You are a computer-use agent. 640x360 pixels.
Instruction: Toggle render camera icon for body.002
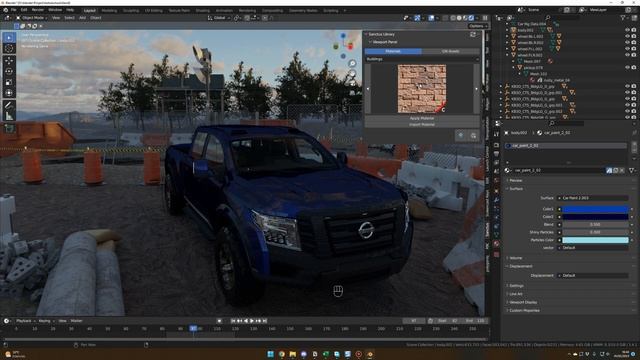[x=634, y=30]
